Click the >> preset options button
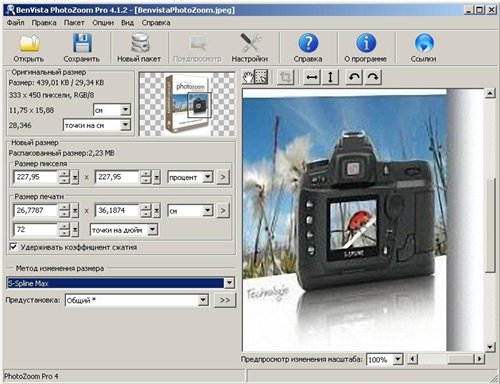 tap(225, 300)
